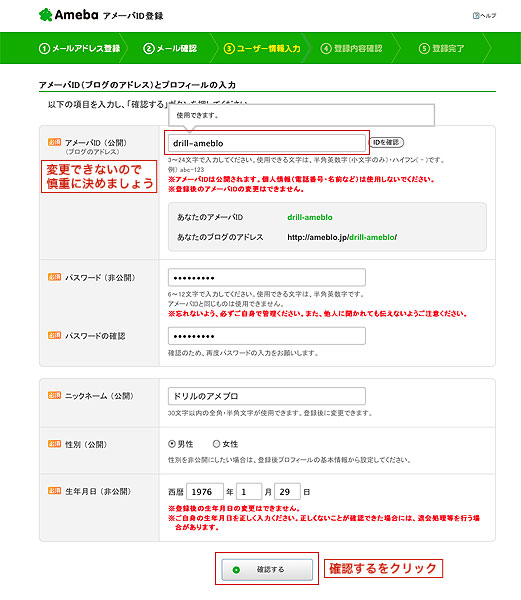Image resolution: width=521 pixels, height=600 pixels.
Task: Select step 5 登録完了
Action: coord(441,49)
